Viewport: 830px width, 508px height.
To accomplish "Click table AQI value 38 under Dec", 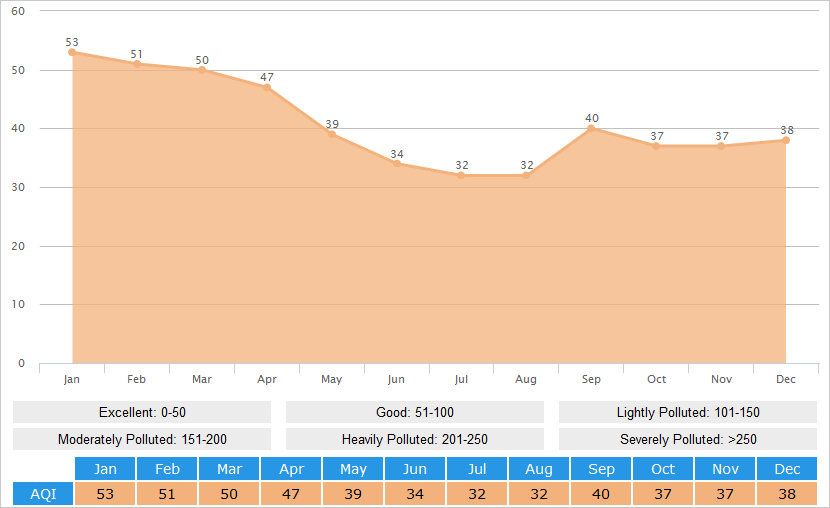I will (x=787, y=494).
